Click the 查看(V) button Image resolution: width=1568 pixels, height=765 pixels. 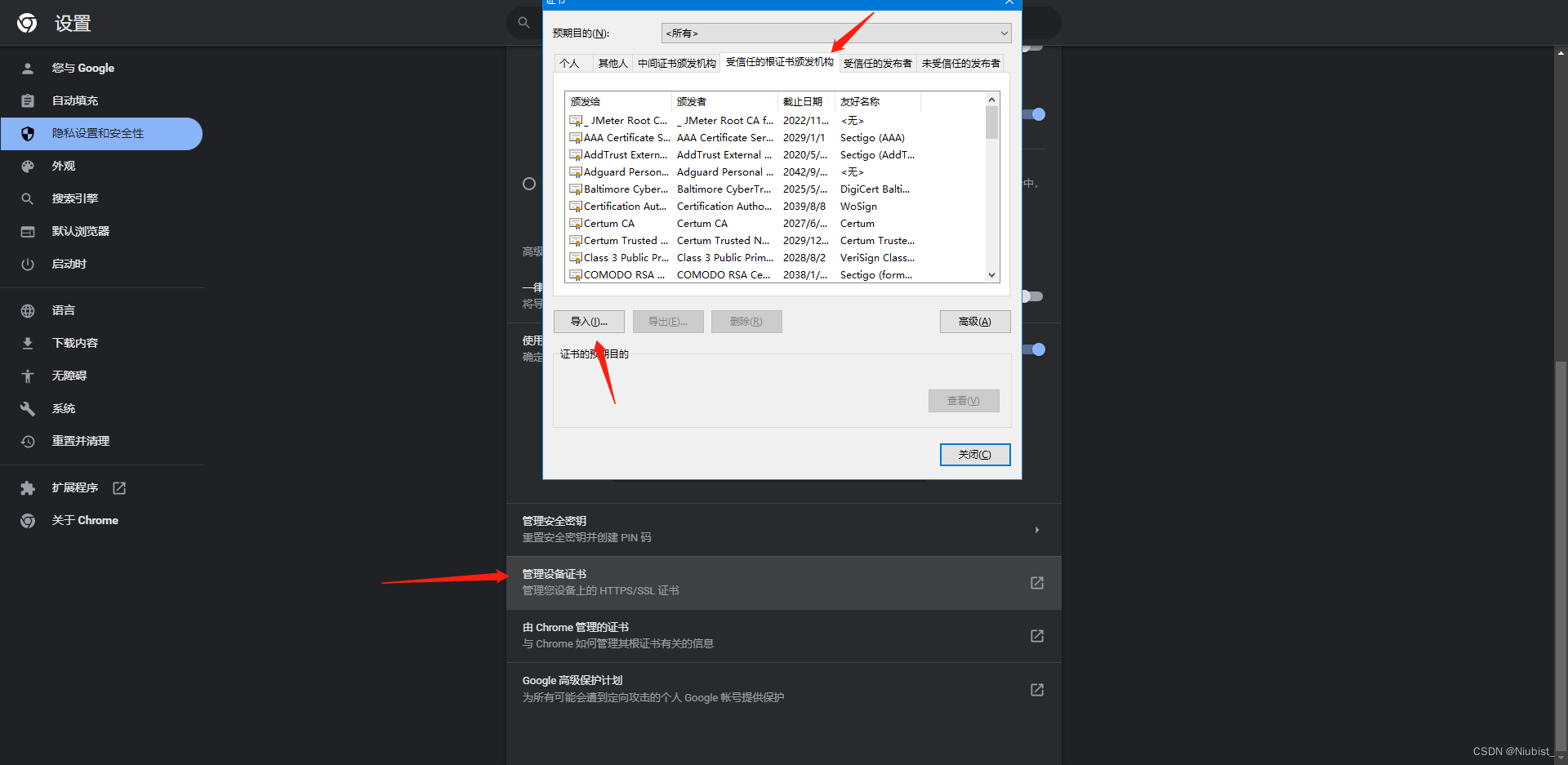(964, 401)
